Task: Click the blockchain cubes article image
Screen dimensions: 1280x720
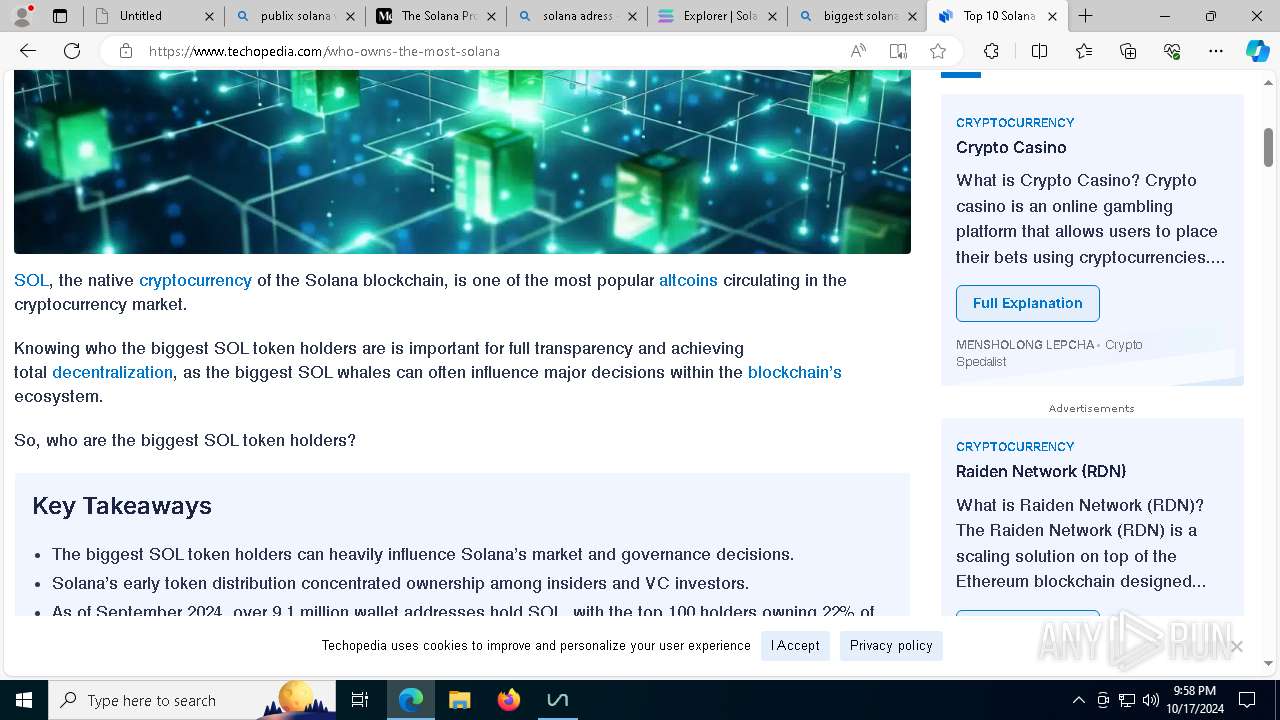Action: [x=462, y=161]
